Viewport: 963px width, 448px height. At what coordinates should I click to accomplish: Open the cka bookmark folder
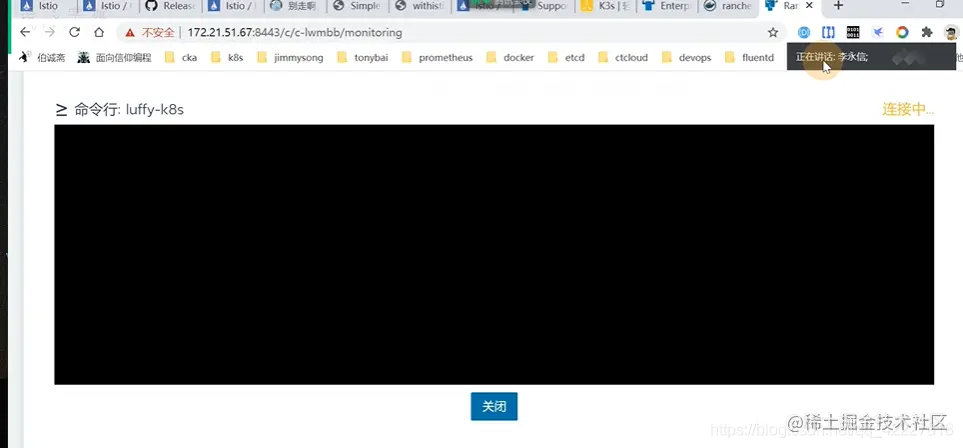tap(181, 58)
